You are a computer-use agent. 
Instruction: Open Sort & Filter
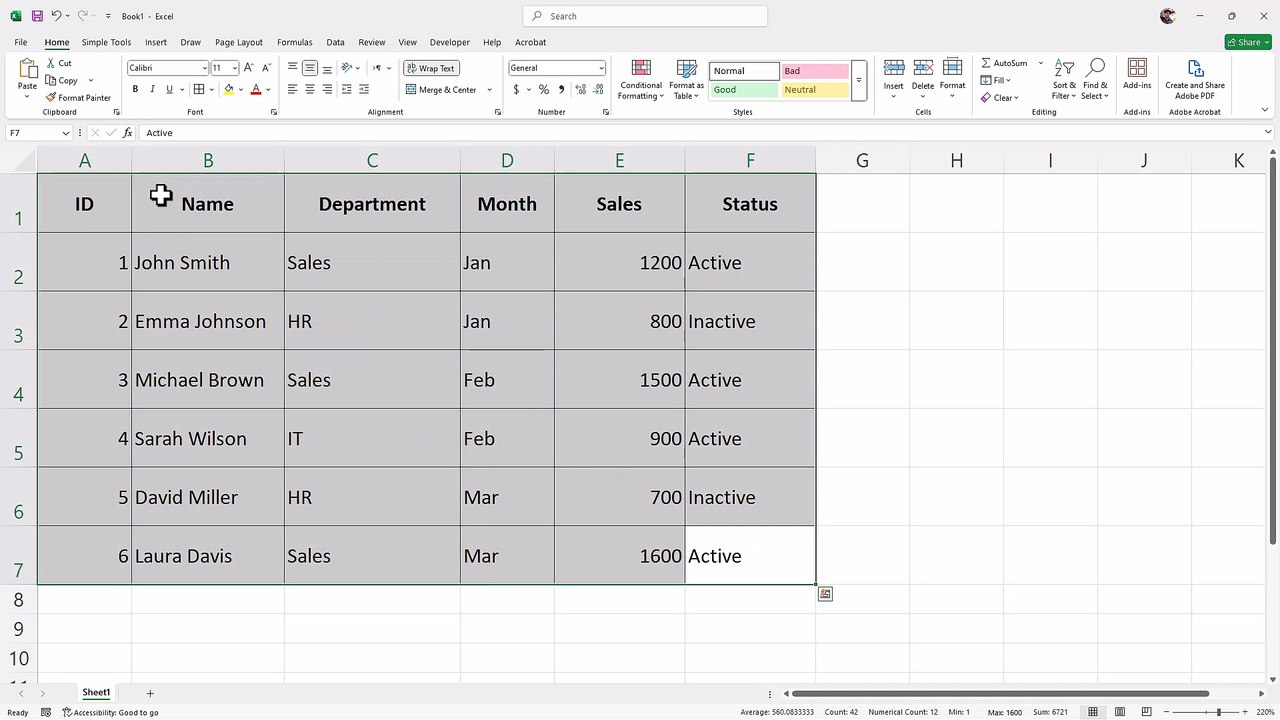click(1065, 79)
